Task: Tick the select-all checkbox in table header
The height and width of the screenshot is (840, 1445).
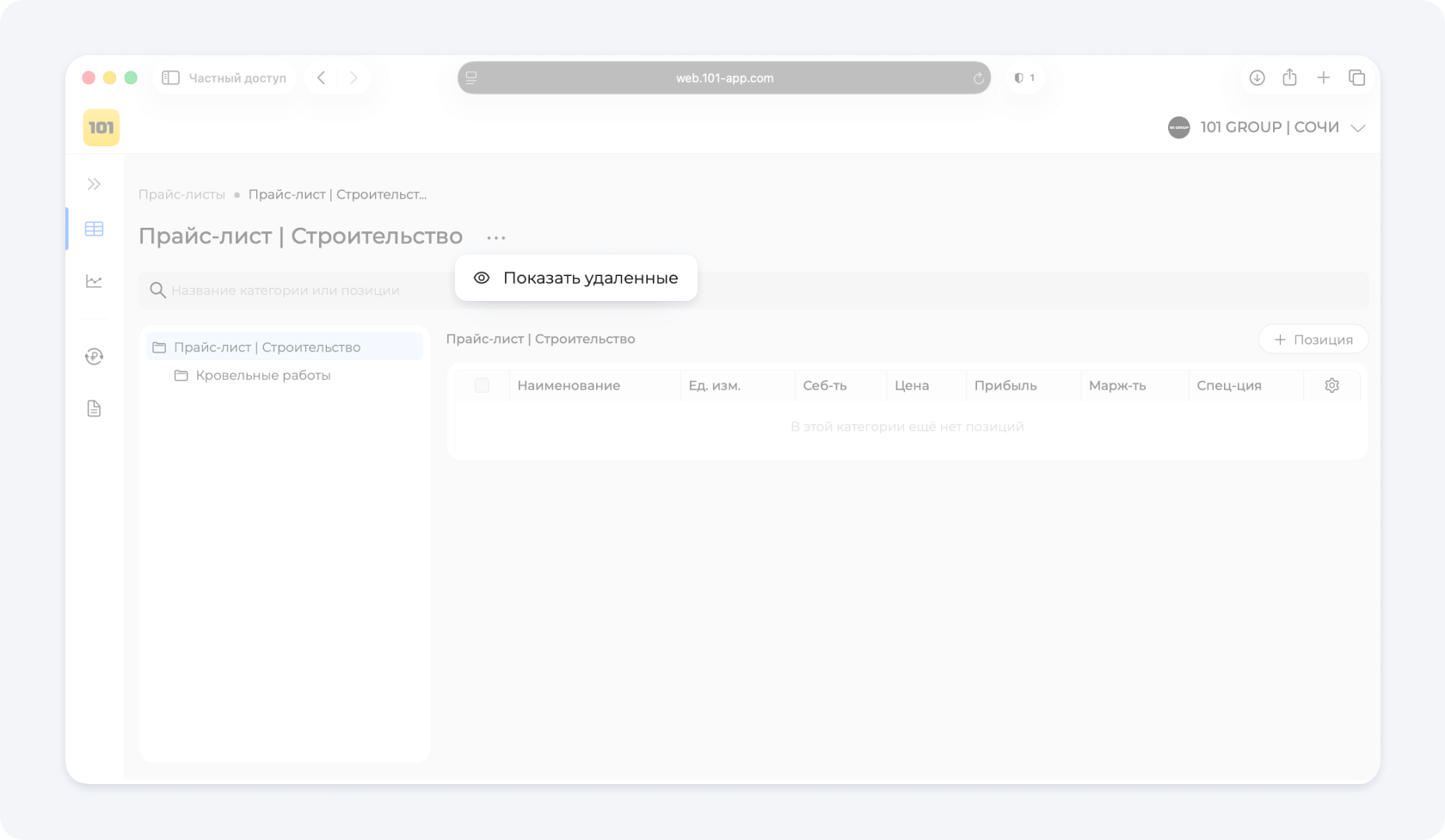Action: (482, 385)
